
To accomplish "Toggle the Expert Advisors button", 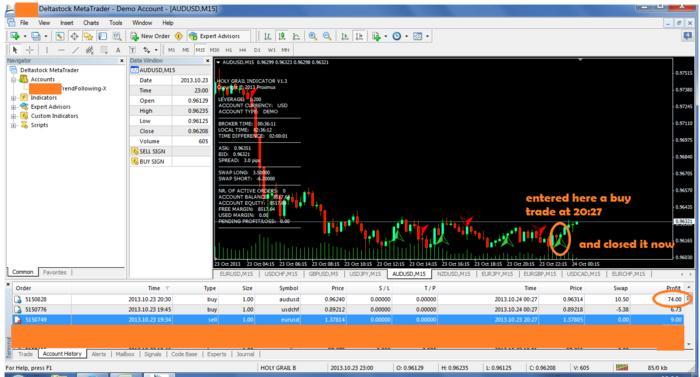I will [214, 36].
